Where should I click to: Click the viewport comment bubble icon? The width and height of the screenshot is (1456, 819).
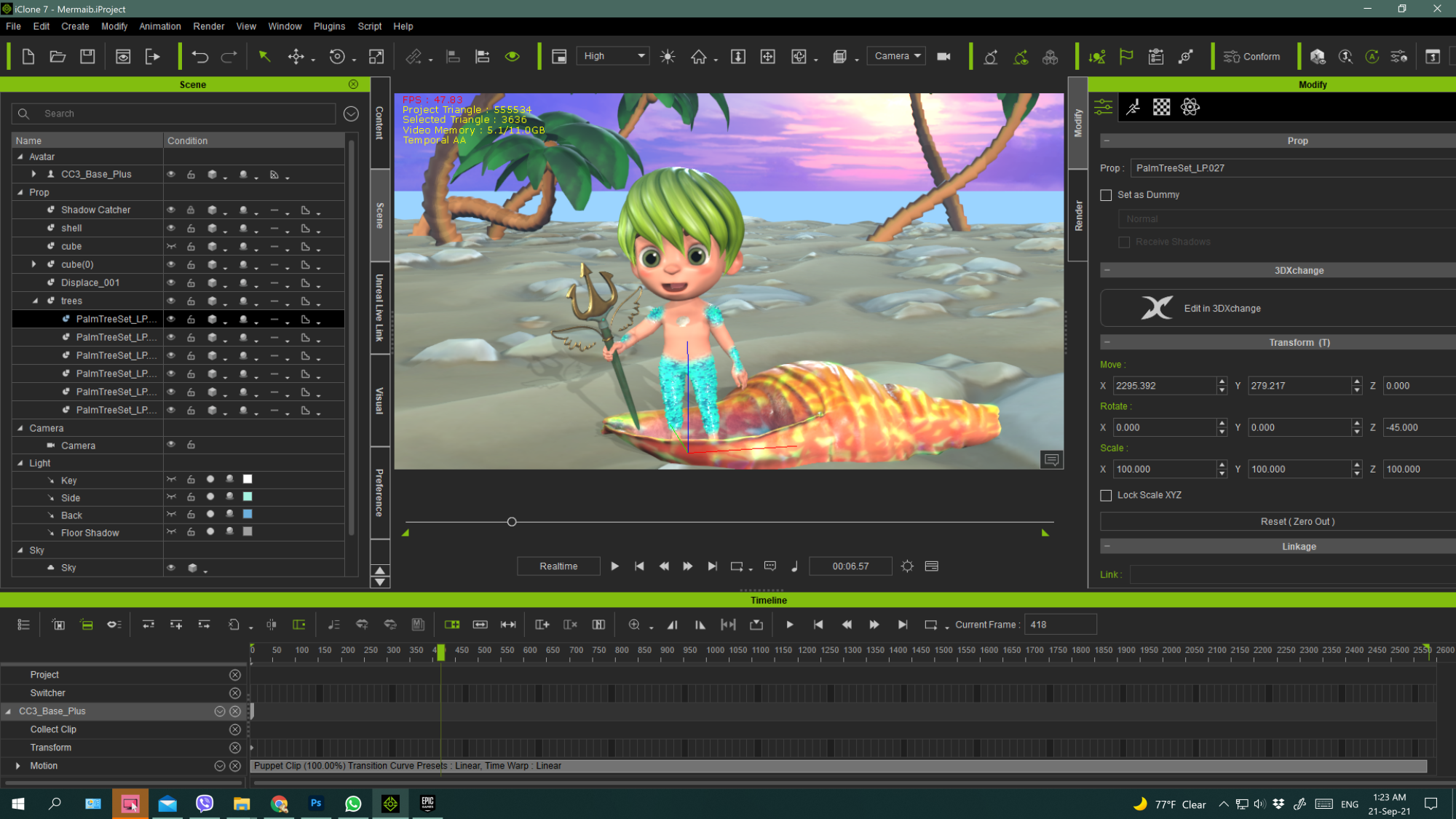click(x=1051, y=459)
